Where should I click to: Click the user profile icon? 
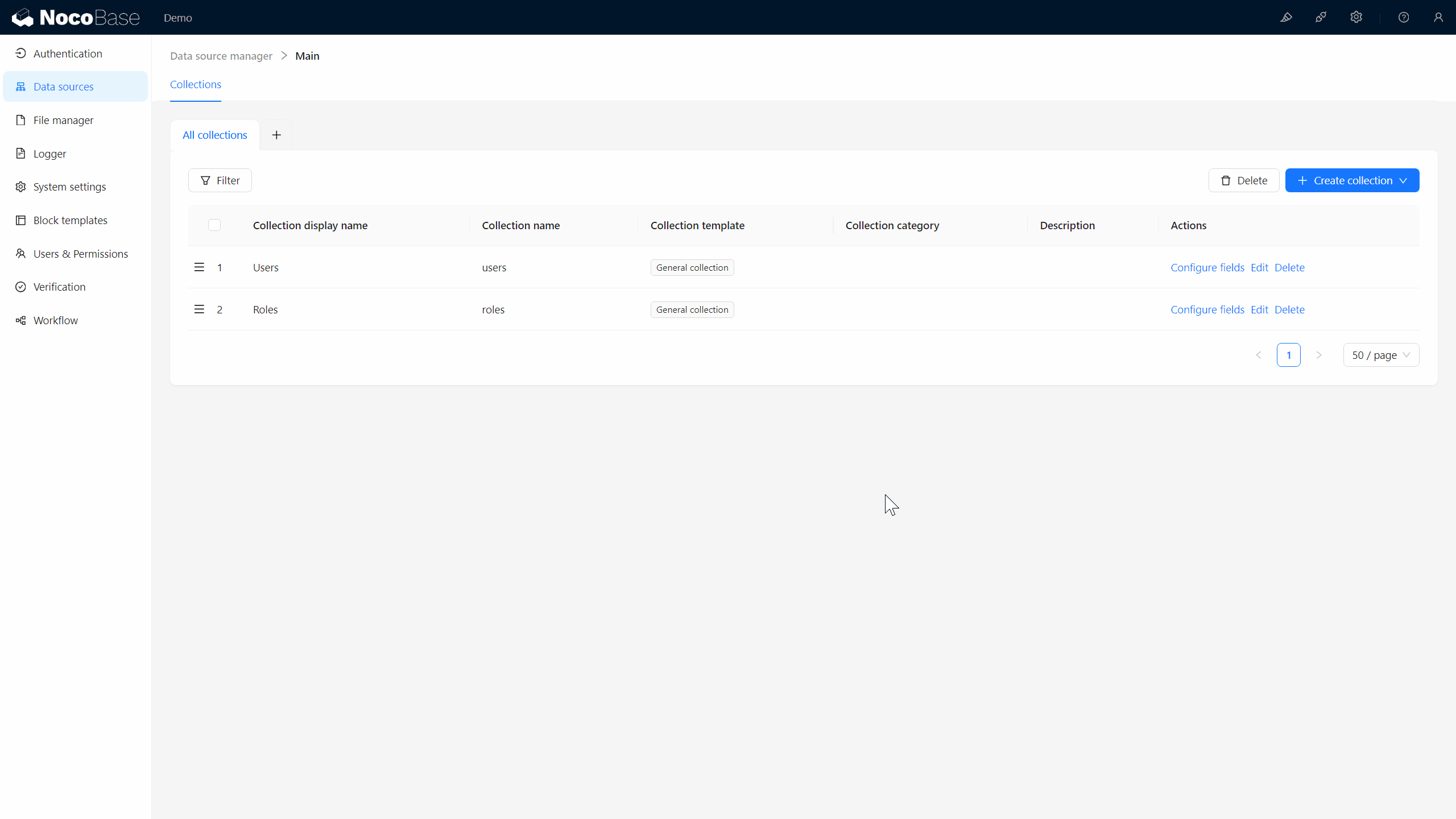tap(1438, 17)
